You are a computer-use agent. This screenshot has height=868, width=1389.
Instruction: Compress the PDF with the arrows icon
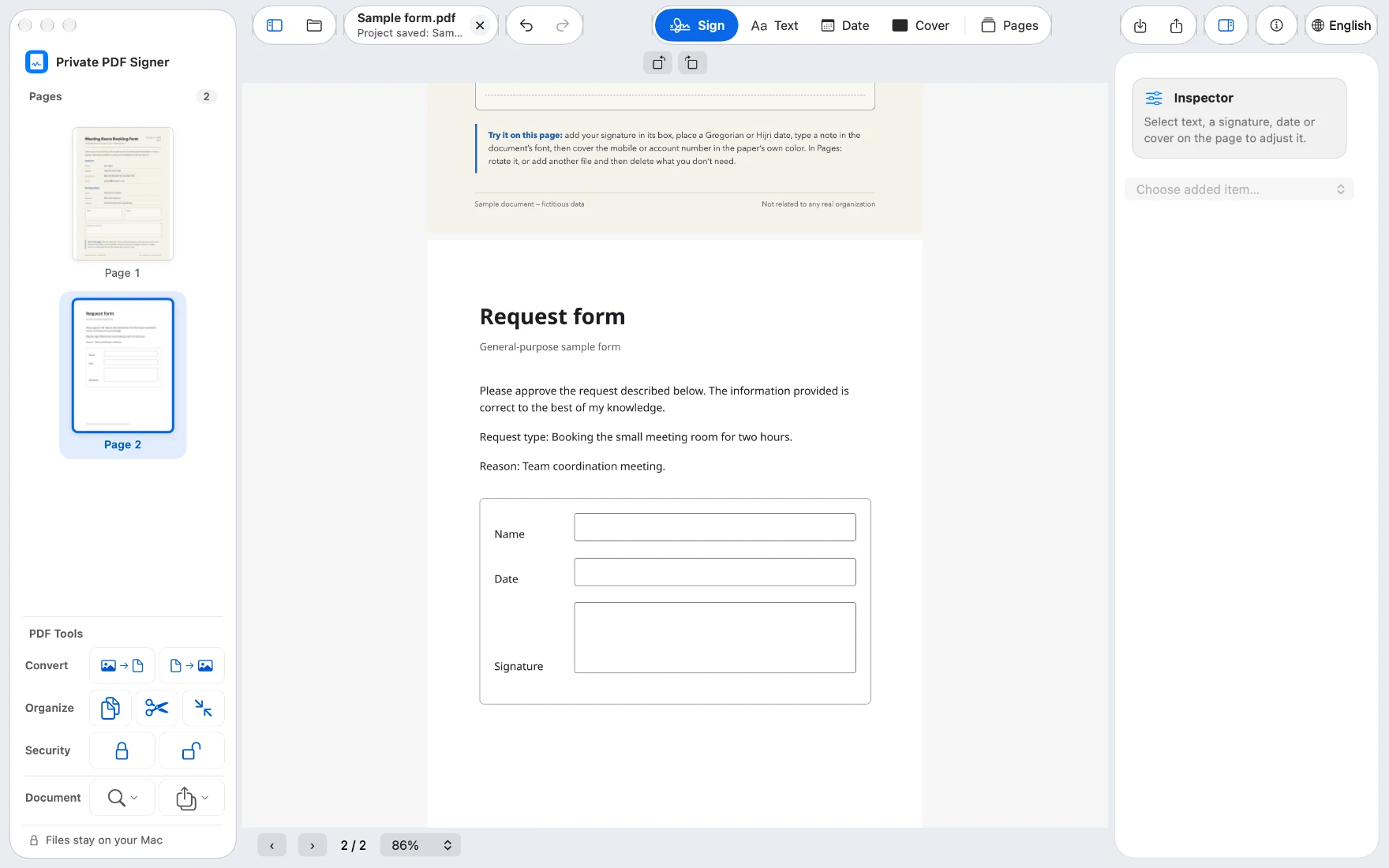[x=204, y=709]
